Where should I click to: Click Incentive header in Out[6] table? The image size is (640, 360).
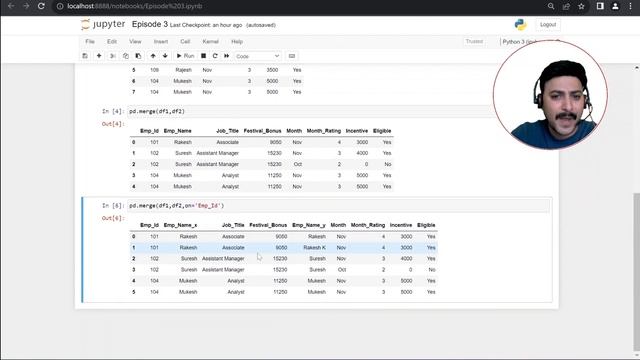(x=401, y=225)
